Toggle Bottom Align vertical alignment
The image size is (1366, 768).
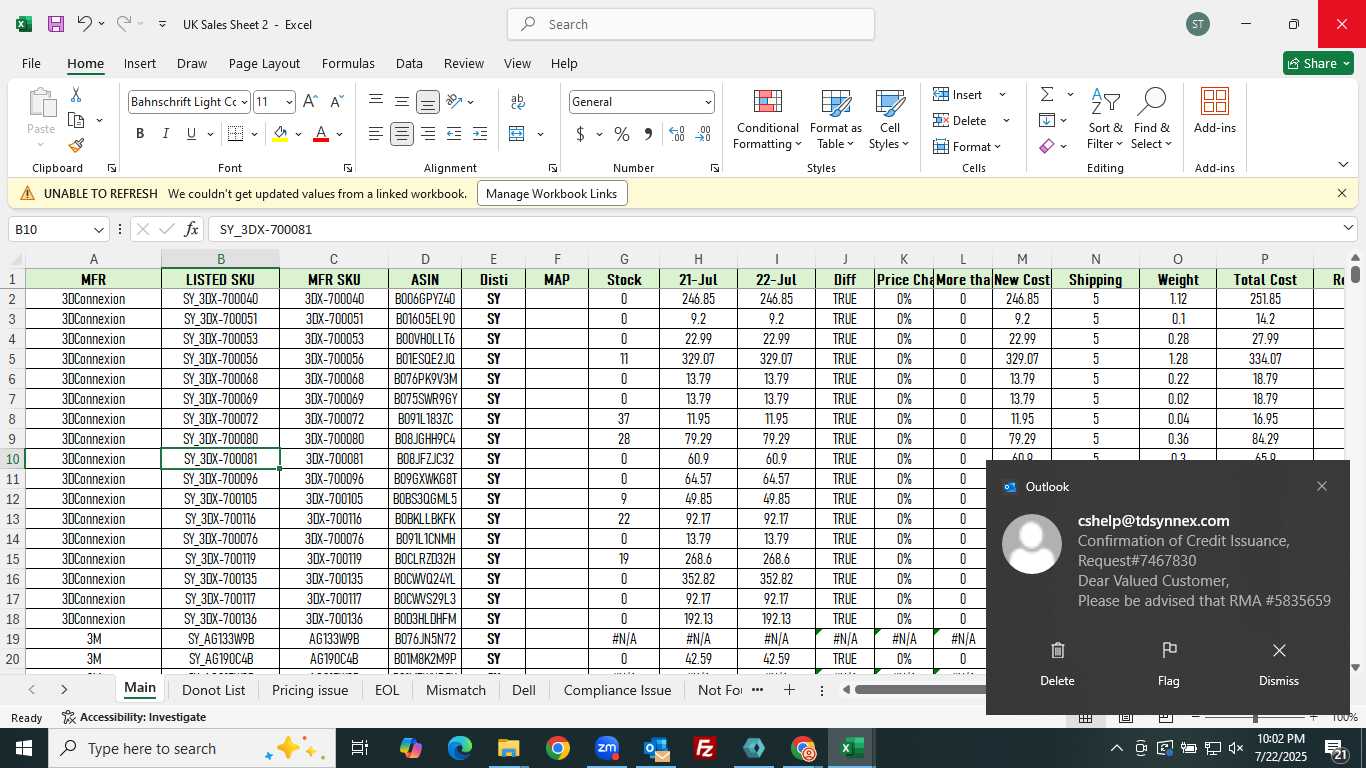pyautogui.click(x=428, y=101)
